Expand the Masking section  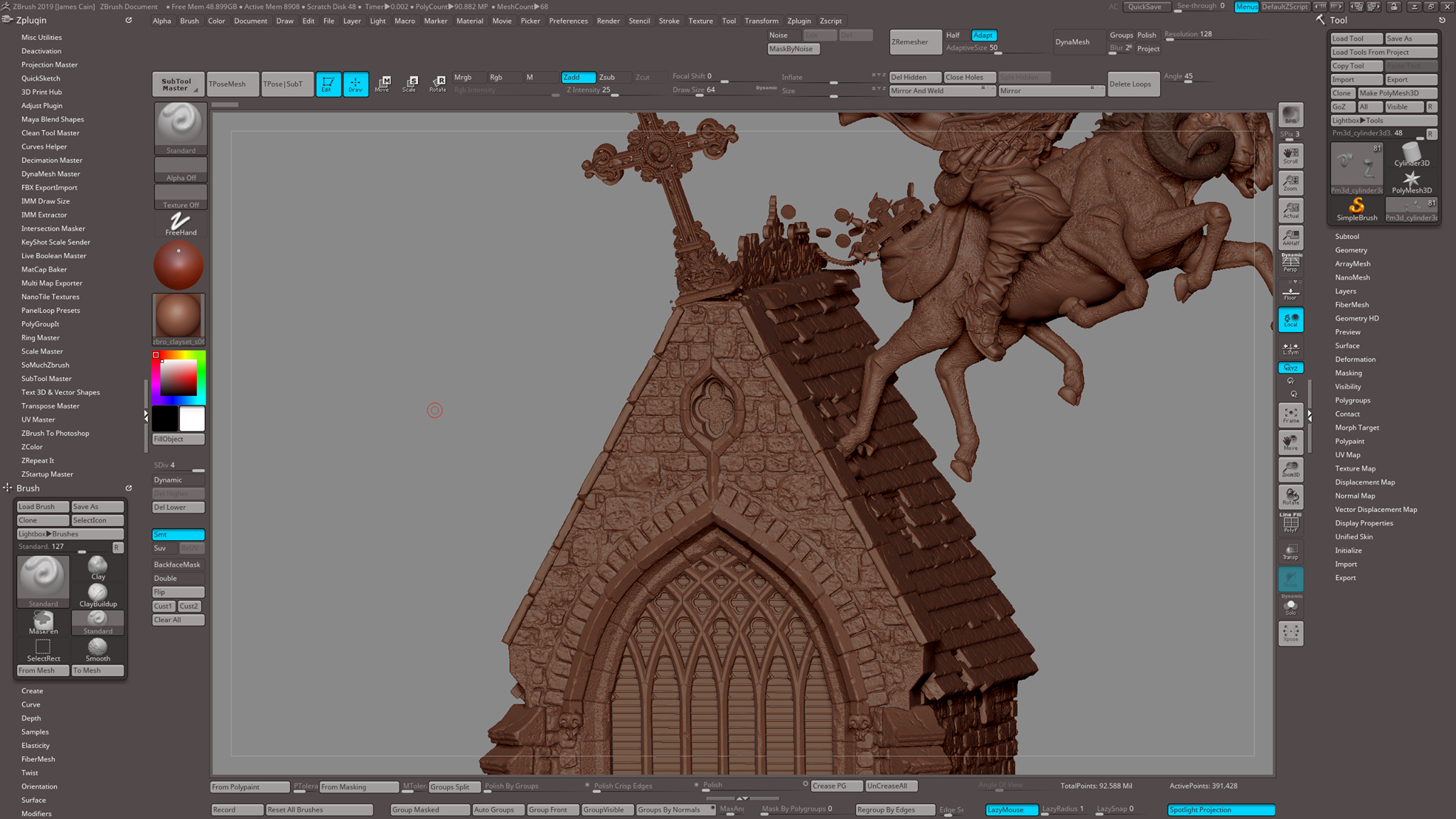pyautogui.click(x=1348, y=373)
